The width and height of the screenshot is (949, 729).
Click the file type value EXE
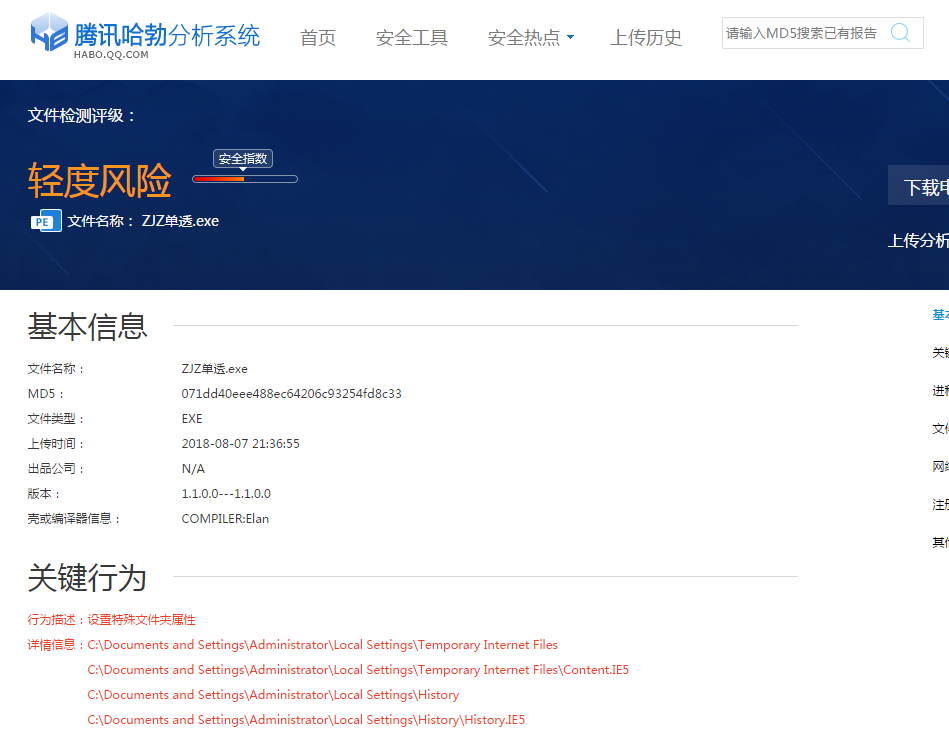tap(192, 419)
